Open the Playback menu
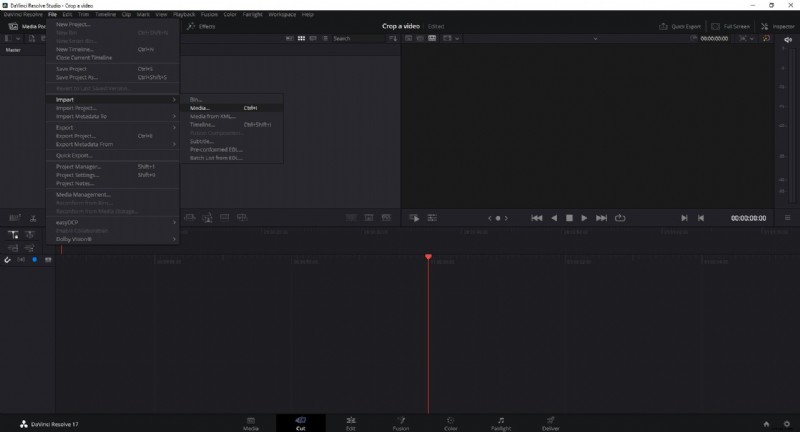Screen dimensions: 800x432 [184, 14]
